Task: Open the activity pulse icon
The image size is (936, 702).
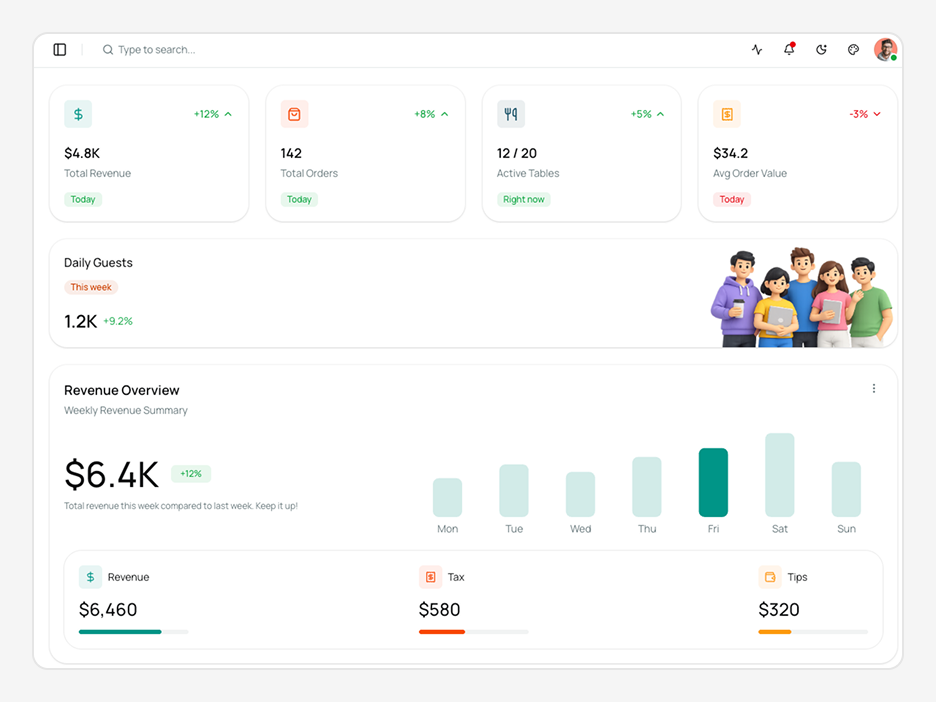Action: coord(757,50)
